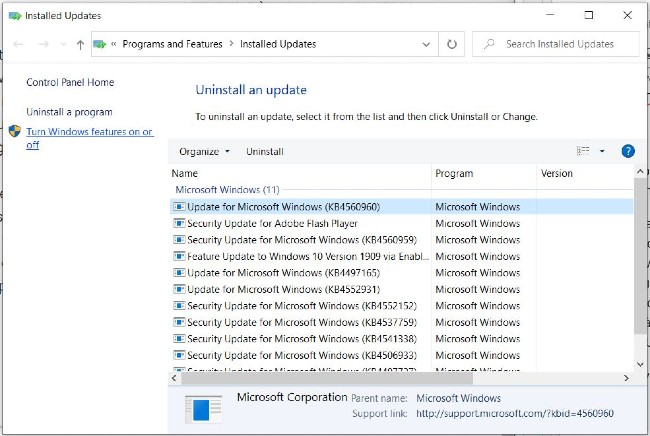
Task: Go up one level with Up arrow
Action: pos(80,44)
